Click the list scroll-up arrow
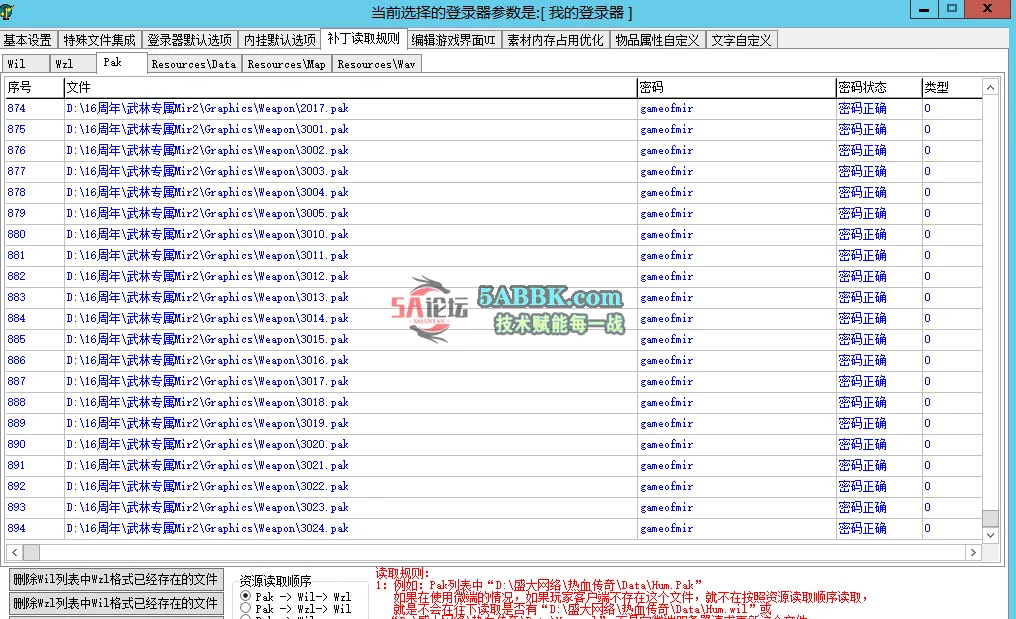 [x=990, y=88]
